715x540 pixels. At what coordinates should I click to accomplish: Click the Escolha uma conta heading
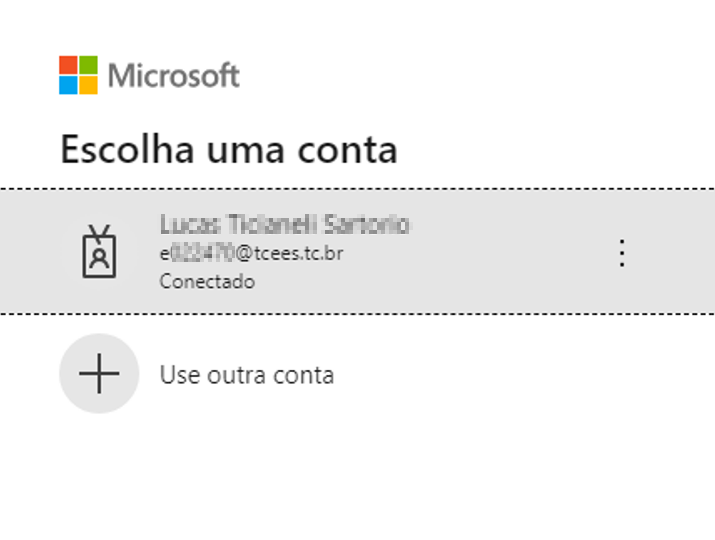tap(229, 150)
